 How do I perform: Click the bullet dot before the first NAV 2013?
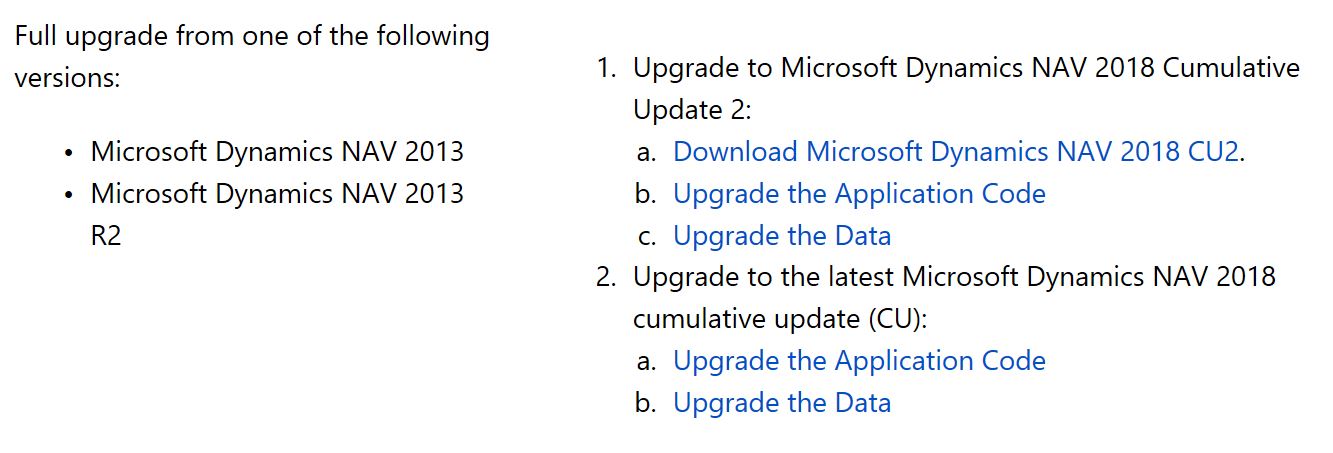(x=67, y=154)
